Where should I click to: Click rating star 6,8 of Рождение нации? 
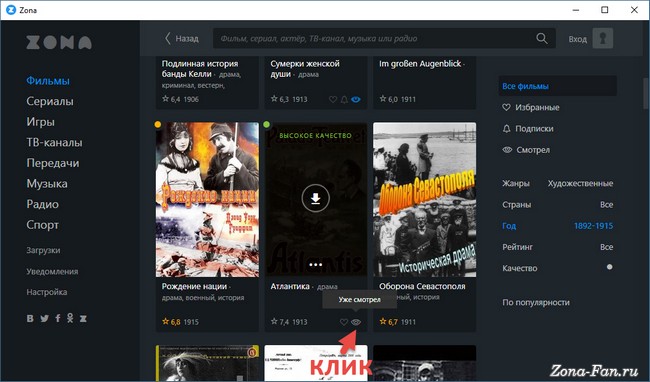[x=166, y=322]
